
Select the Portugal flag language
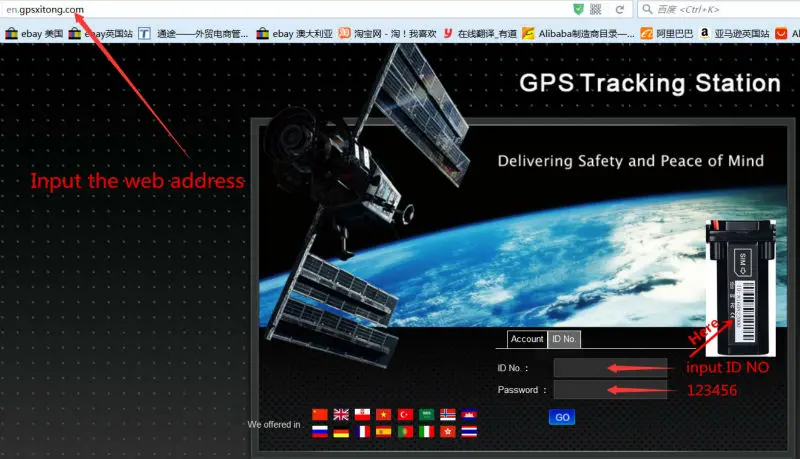[405, 431]
